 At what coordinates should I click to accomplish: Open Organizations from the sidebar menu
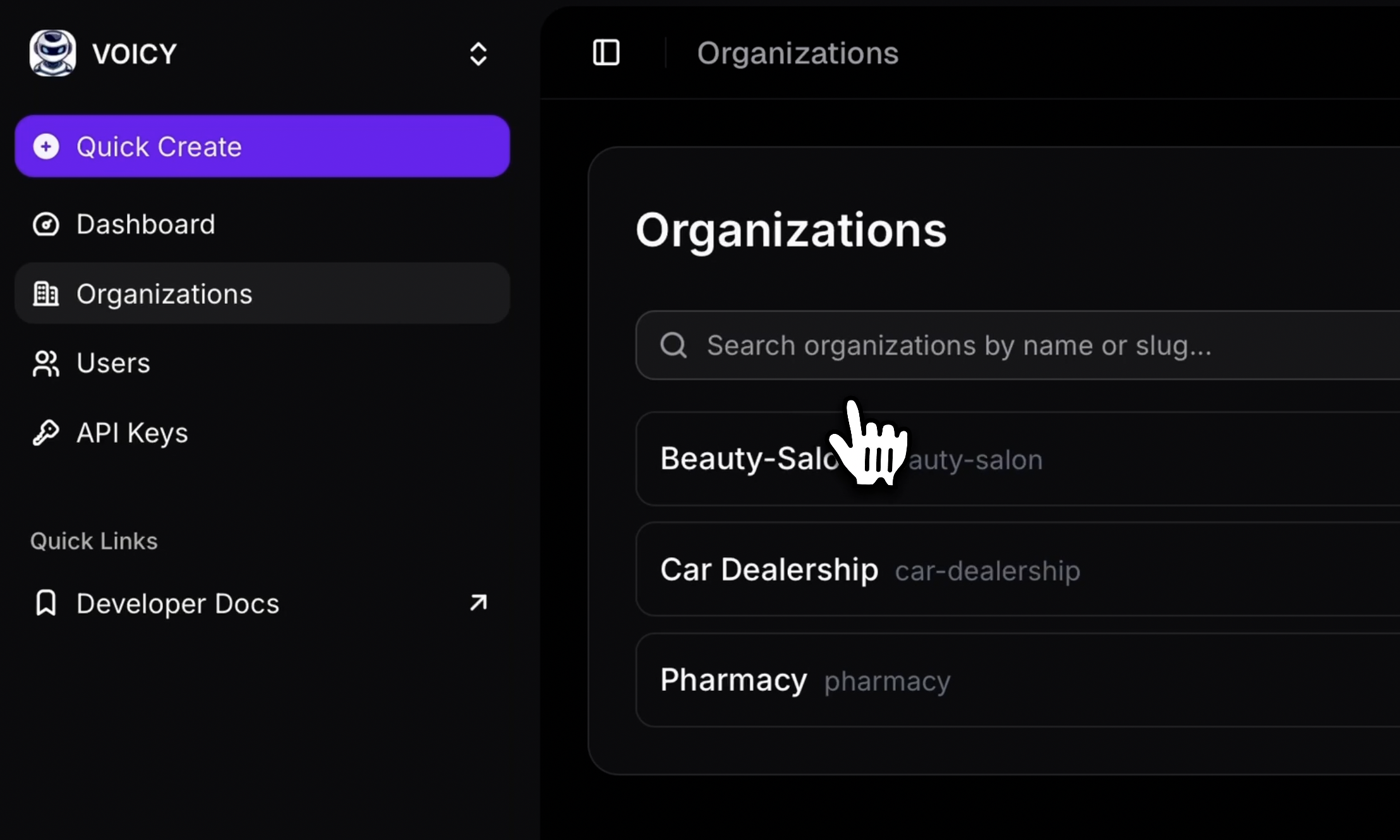164,294
